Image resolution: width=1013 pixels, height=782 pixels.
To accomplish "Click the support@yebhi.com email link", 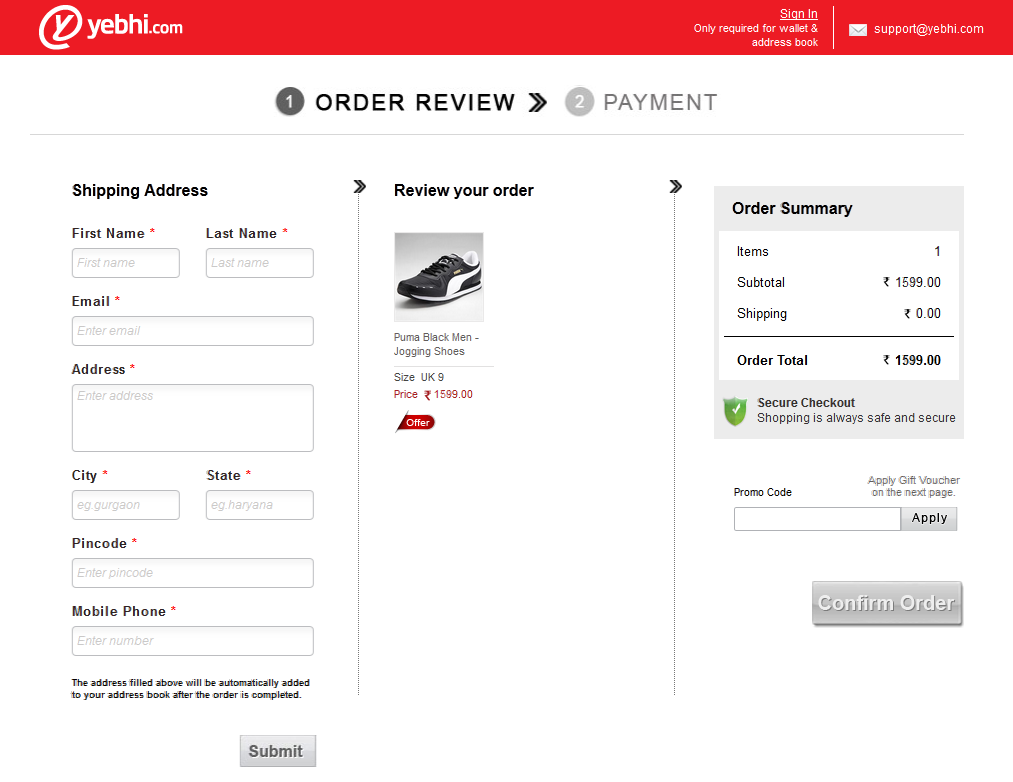I will pyautogui.click(x=928, y=29).
